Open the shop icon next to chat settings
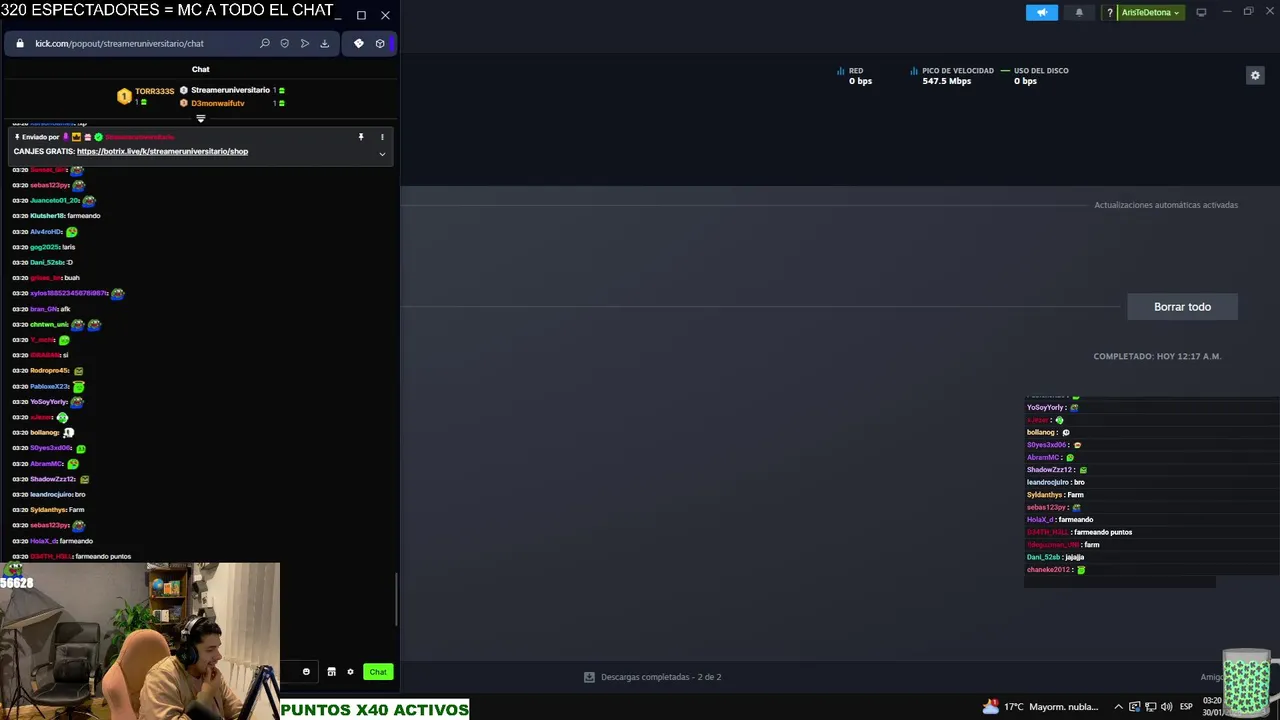The width and height of the screenshot is (1280, 720). point(331,672)
